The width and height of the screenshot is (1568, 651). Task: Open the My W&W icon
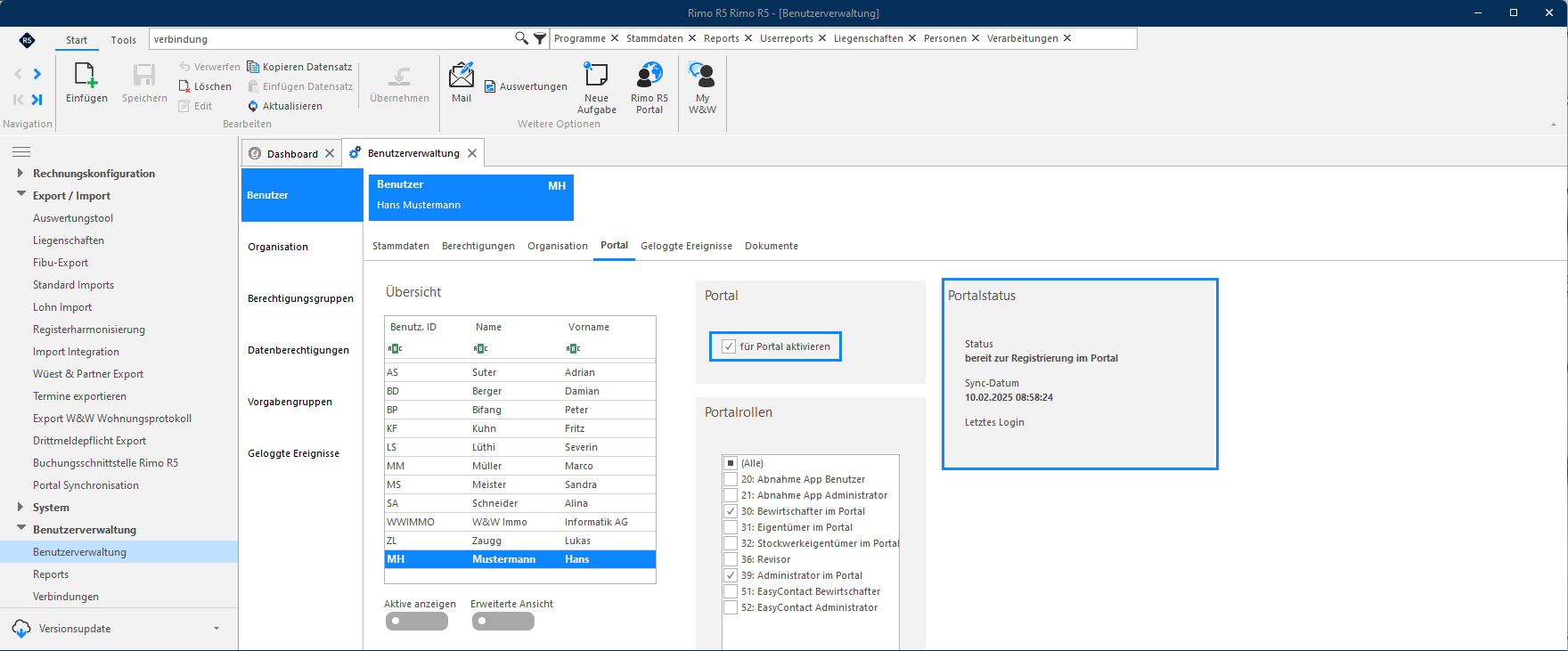[x=702, y=75]
